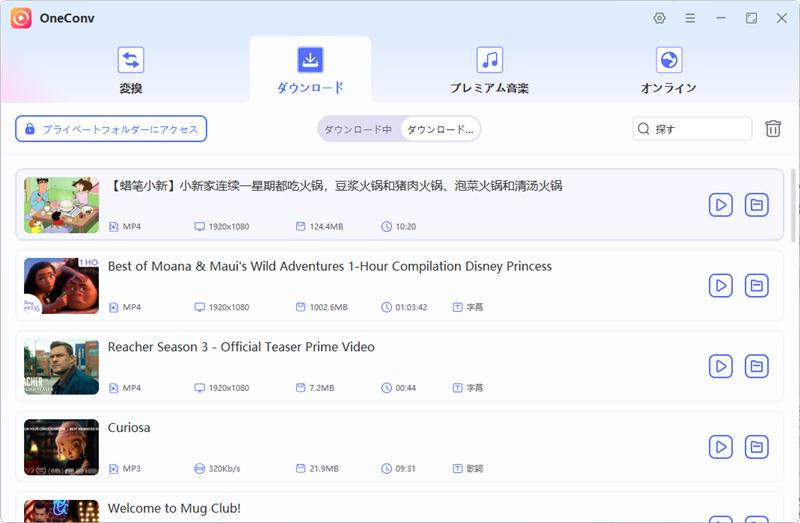Click Reacher Season 3 title text
800x523 pixels.
[x=241, y=347]
